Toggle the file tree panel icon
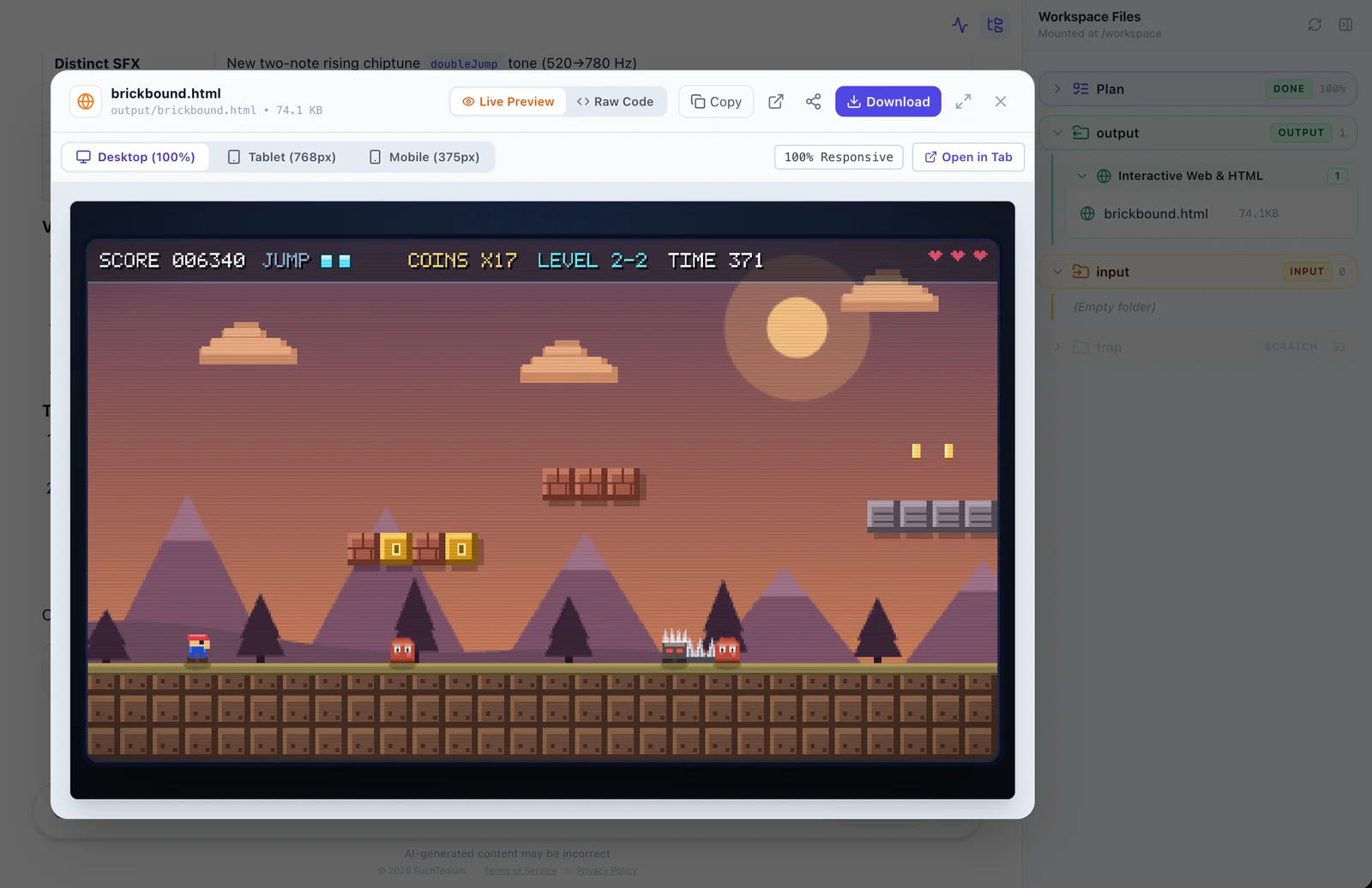The height and width of the screenshot is (888, 1372). click(x=995, y=25)
